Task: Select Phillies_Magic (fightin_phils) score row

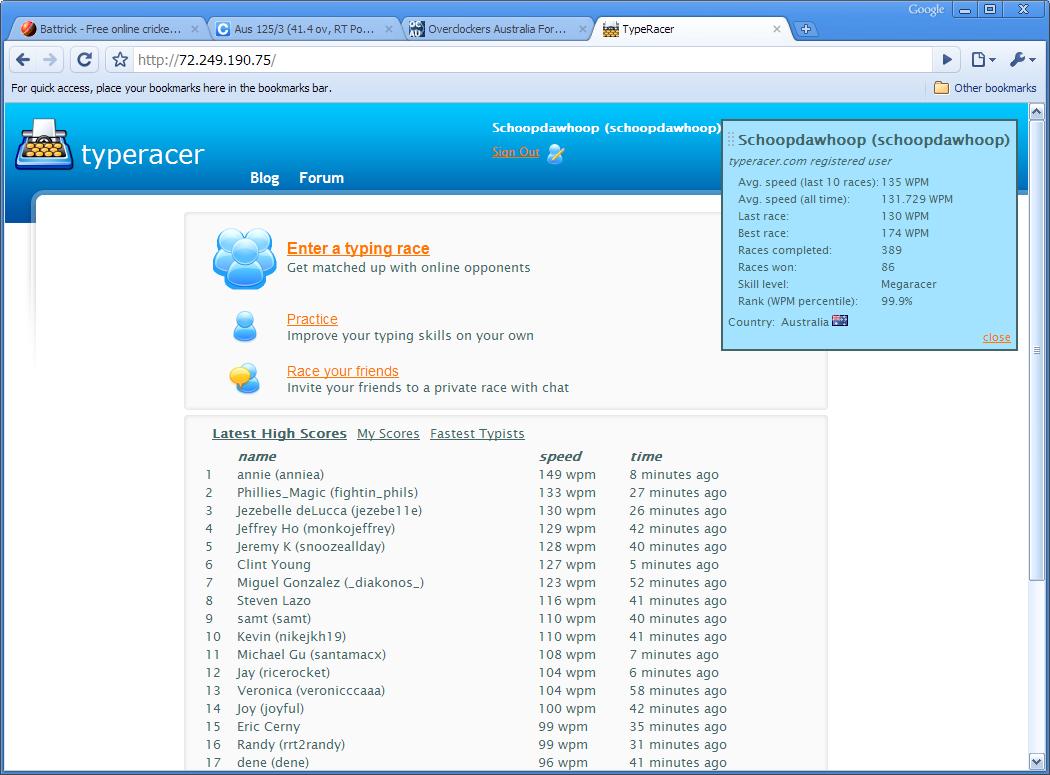Action: (327, 492)
